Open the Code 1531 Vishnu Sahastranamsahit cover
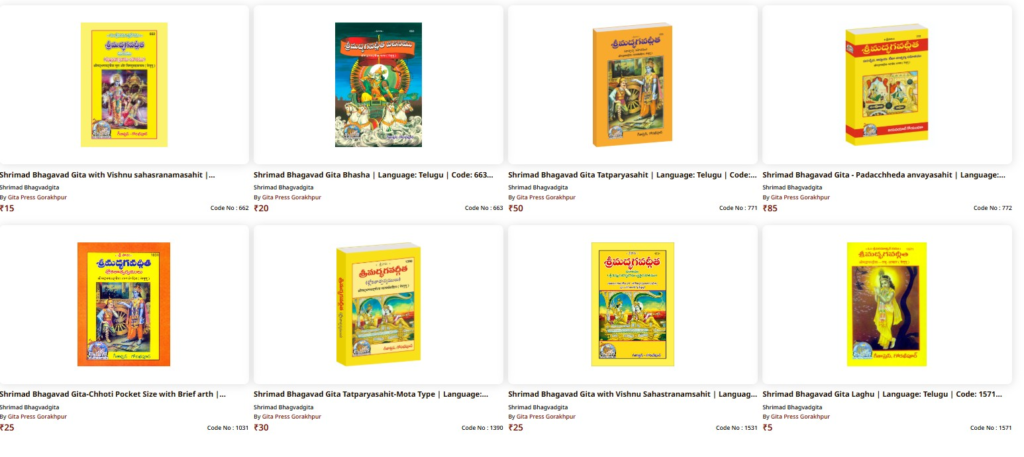 coord(632,304)
